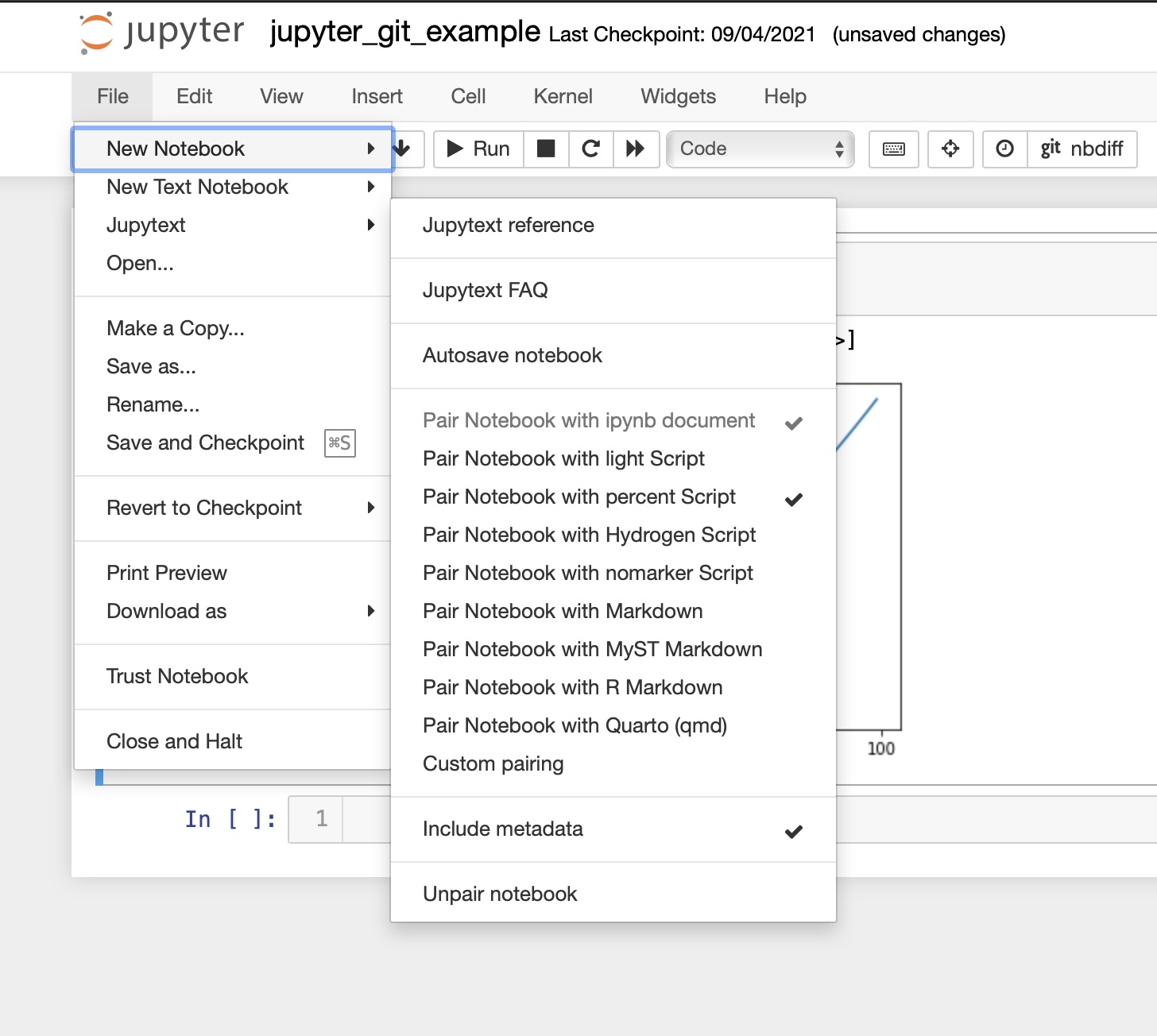Open the Insert menu
The height and width of the screenshot is (1036, 1157).
[377, 96]
